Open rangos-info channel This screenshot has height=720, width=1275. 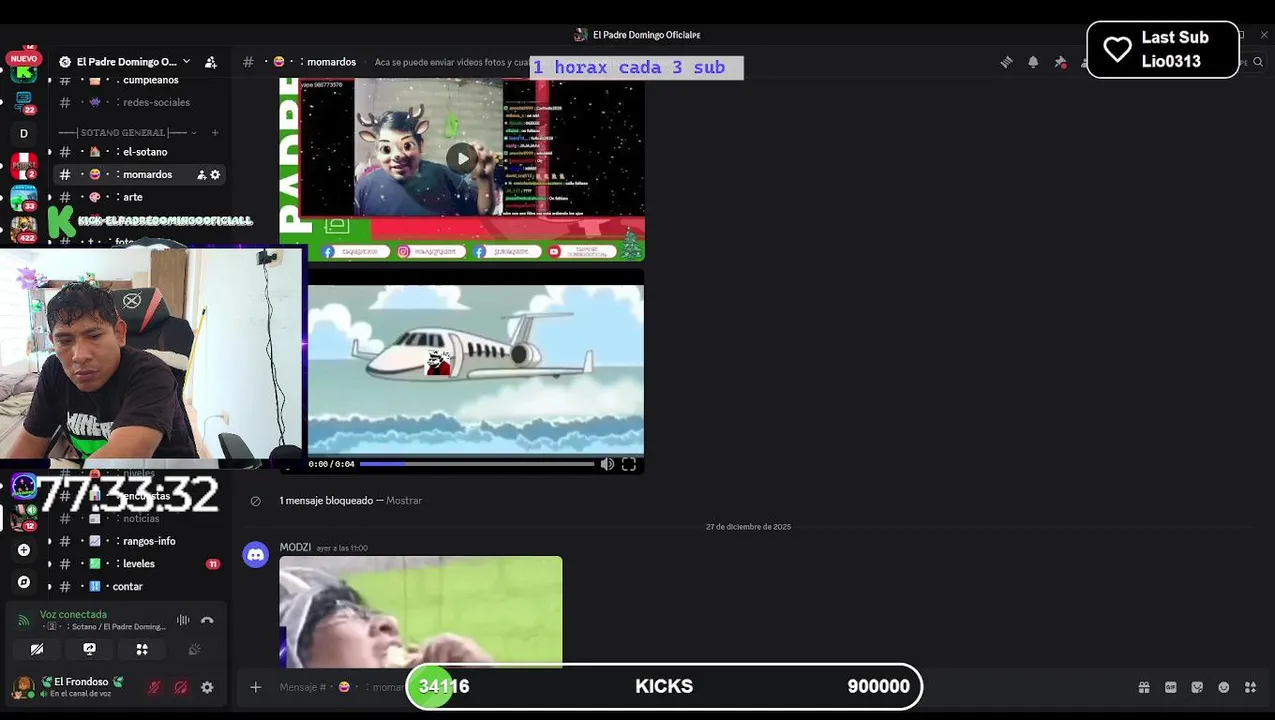tap(138, 541)
